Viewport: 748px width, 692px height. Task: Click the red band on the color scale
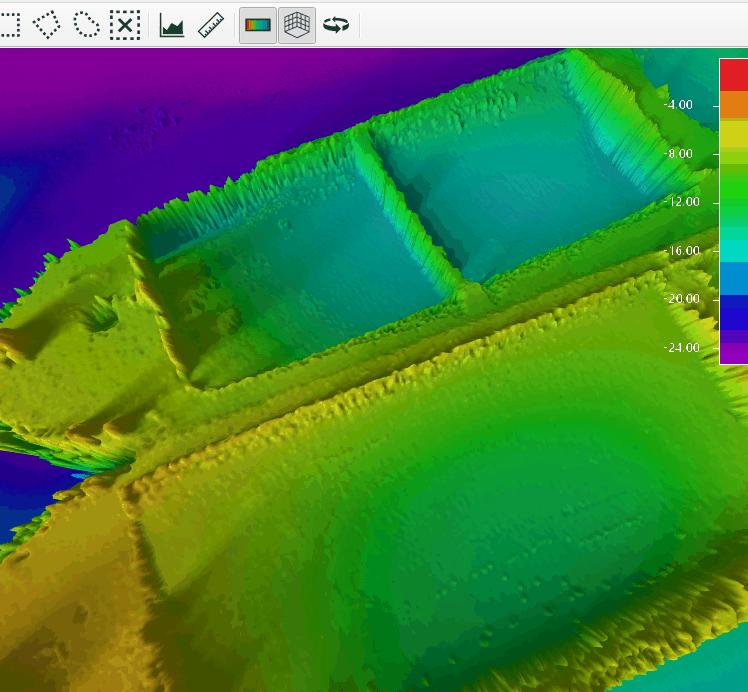[733, 75]
